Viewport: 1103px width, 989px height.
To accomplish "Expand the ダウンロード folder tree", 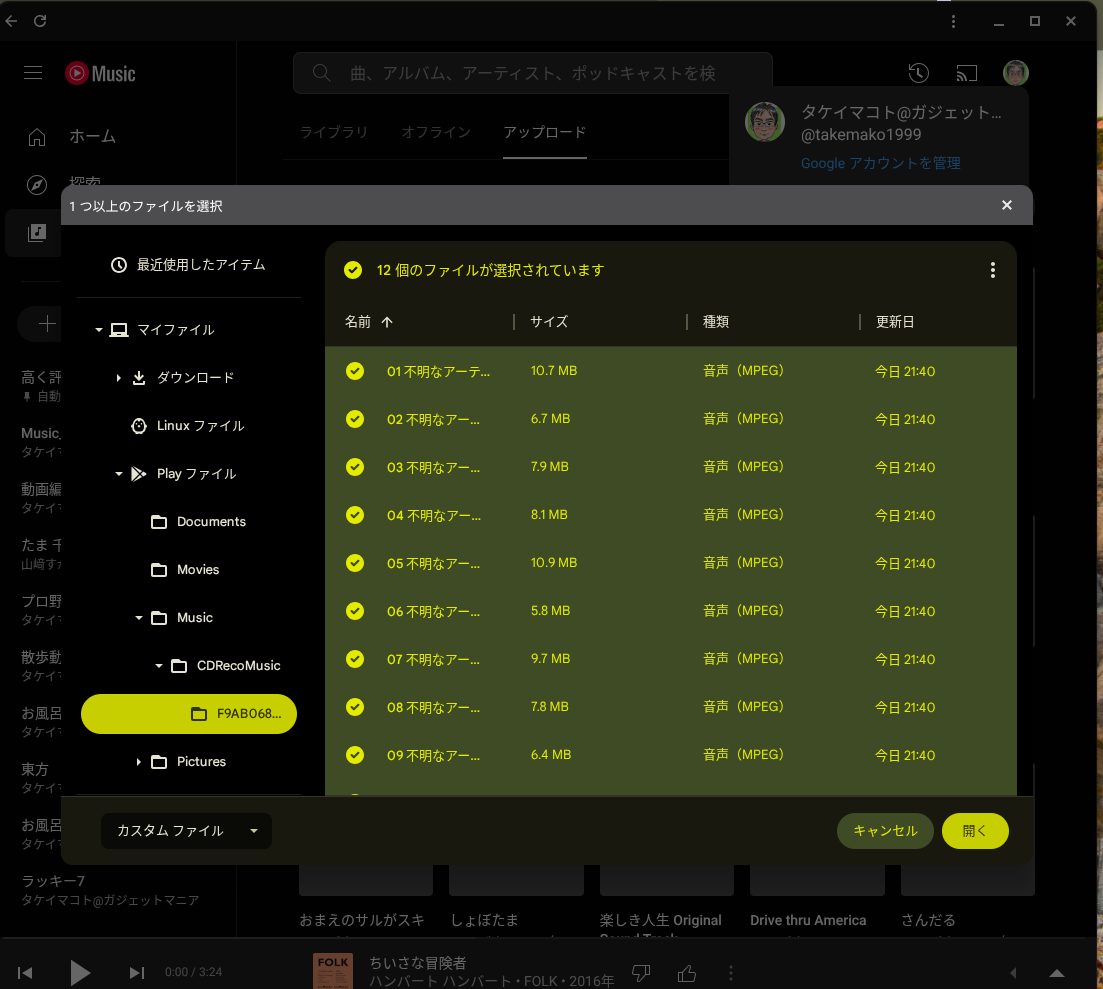I will coord(118,378).
